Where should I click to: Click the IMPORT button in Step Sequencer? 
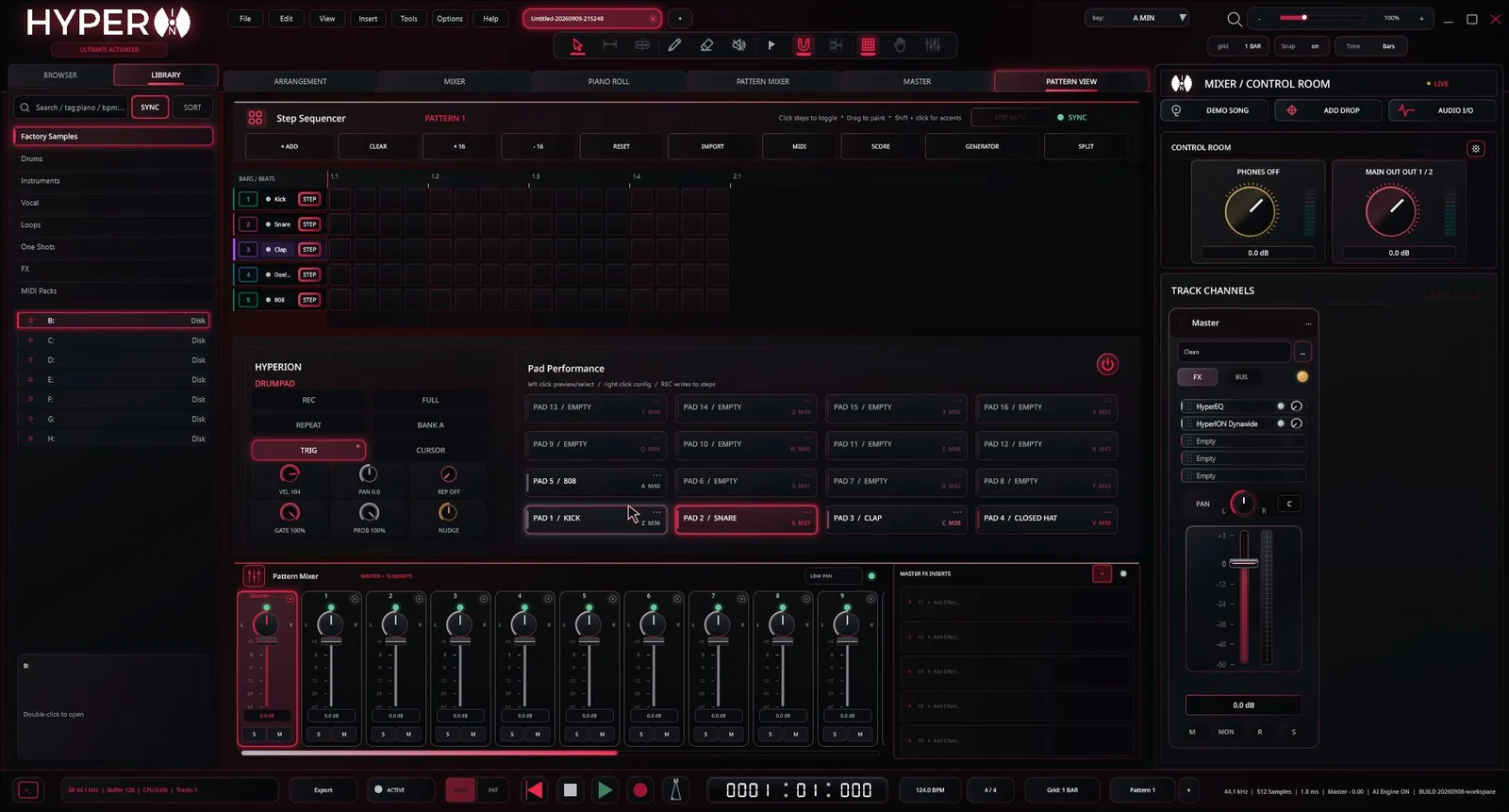(712, 146)
